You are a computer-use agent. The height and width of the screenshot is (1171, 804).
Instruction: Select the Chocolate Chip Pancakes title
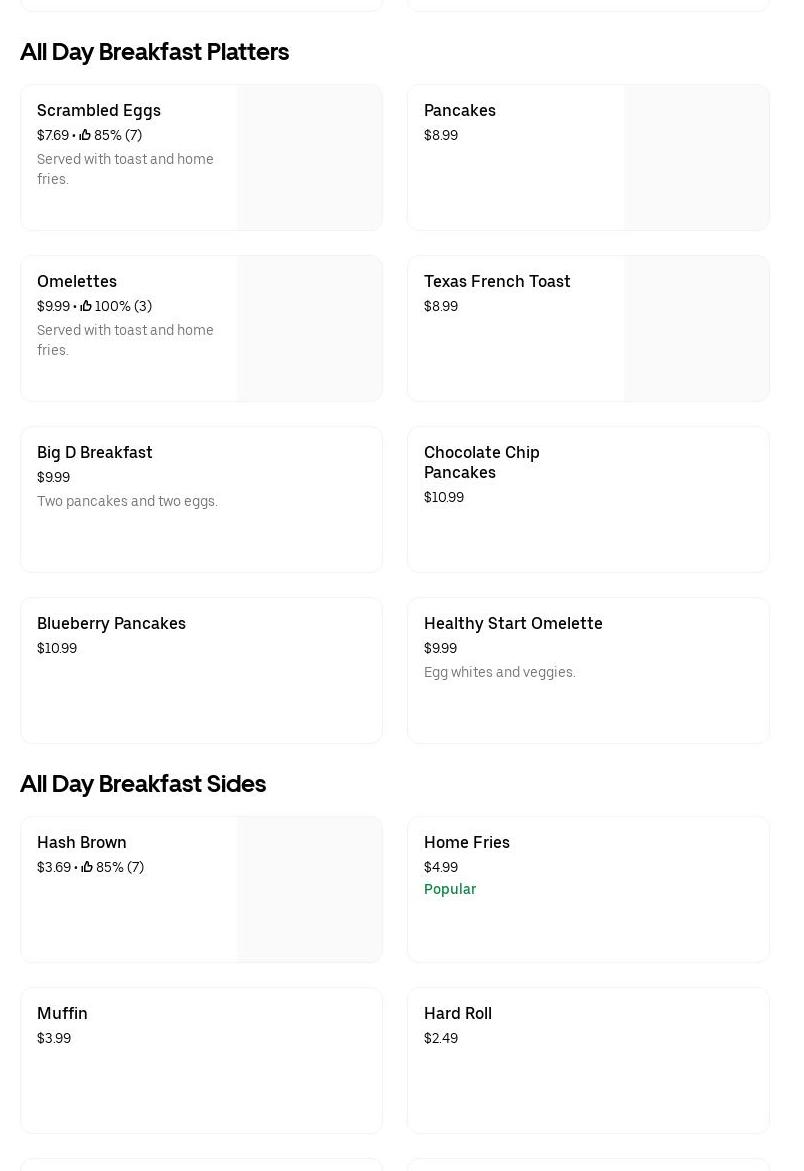[482, 462]
